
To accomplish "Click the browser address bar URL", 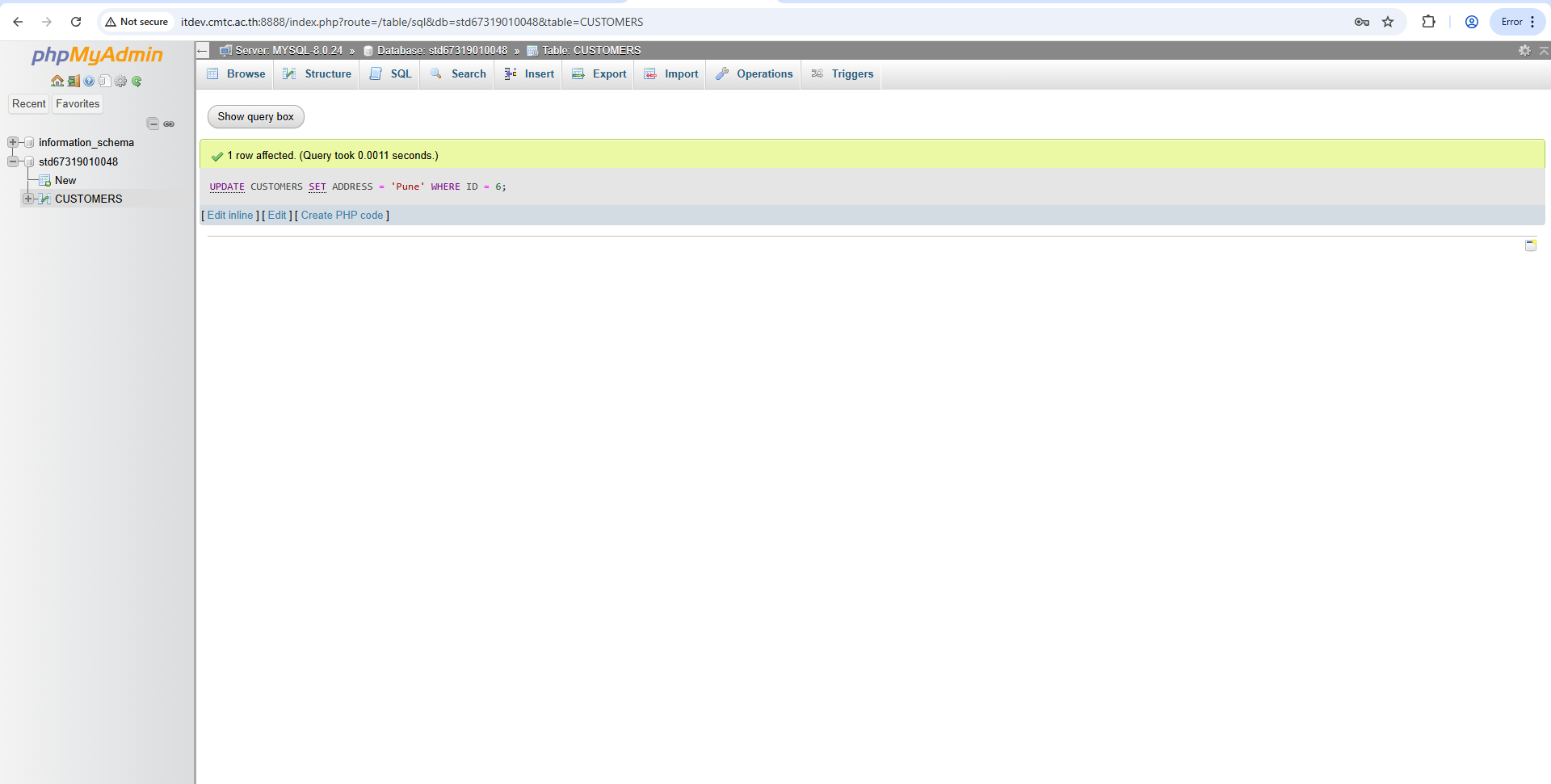I will (x=412, y=22).
